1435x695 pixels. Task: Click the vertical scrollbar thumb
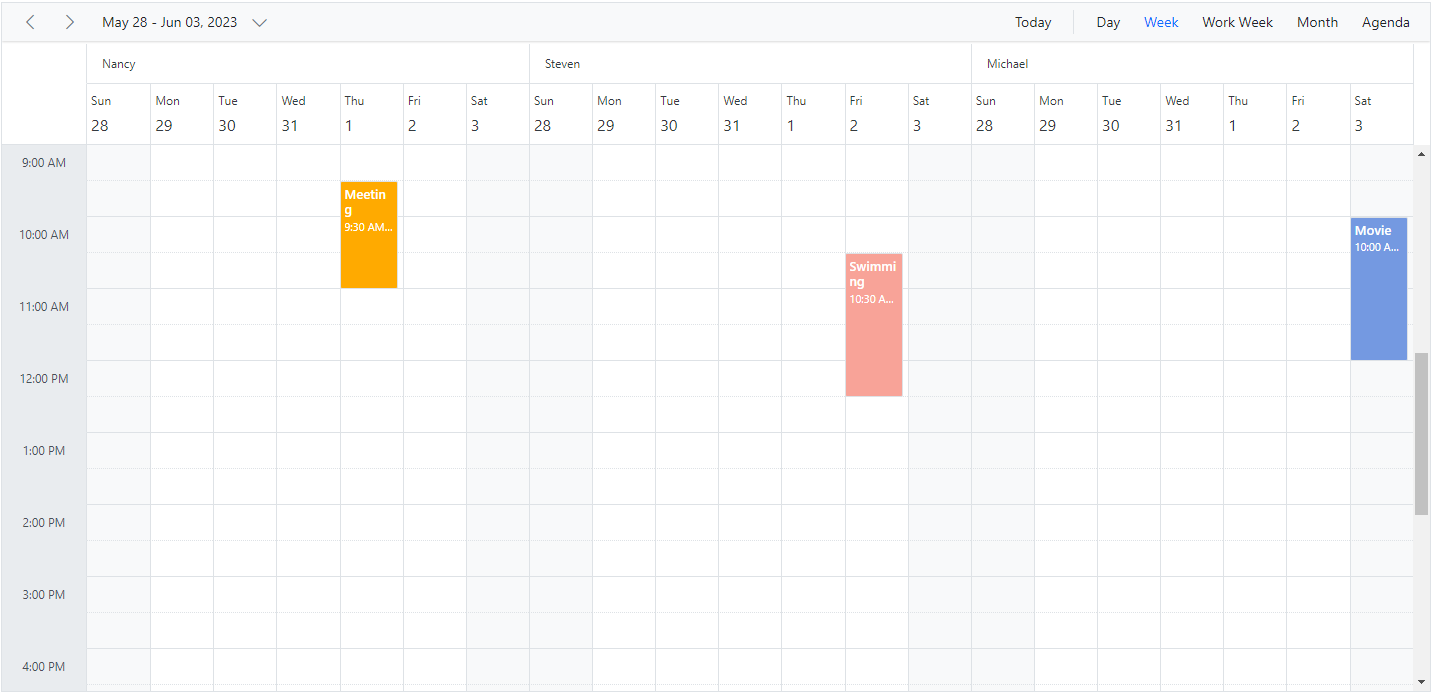pyautogui.click(x=1421, y=433)
